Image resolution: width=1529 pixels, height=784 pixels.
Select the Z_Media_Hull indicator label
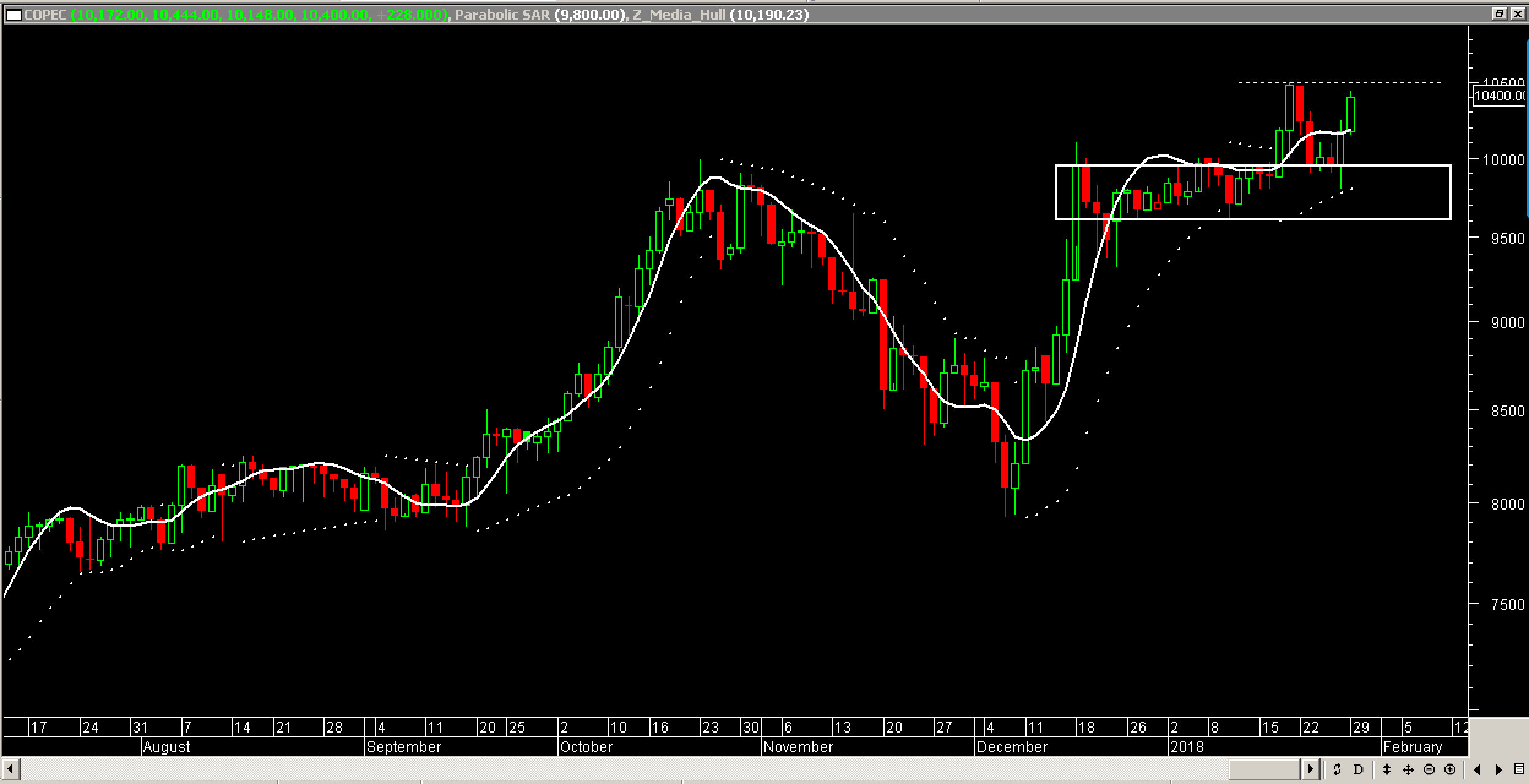(x=679, y=15)
